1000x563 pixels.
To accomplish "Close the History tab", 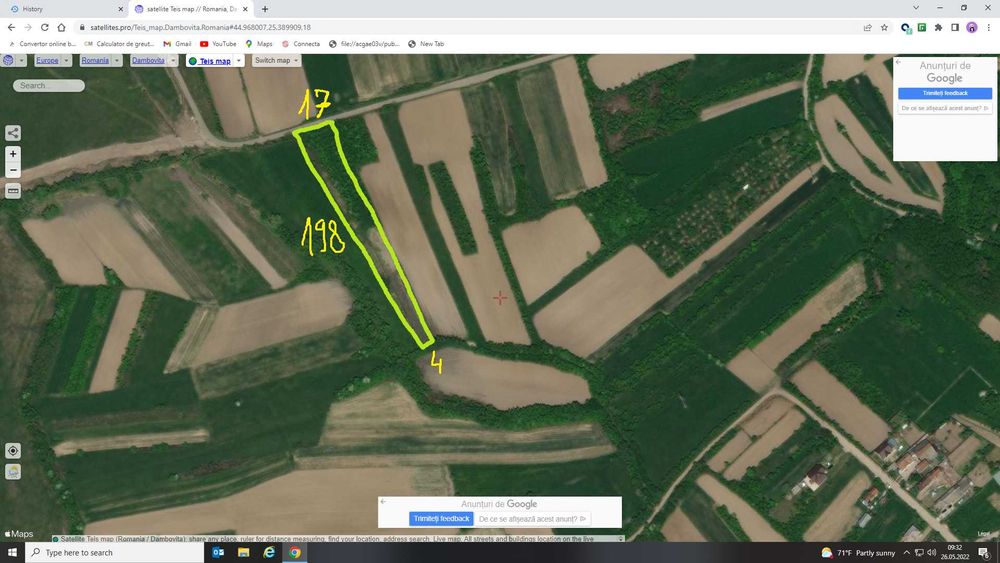I will pyautogui.click(x=121, y=9).
